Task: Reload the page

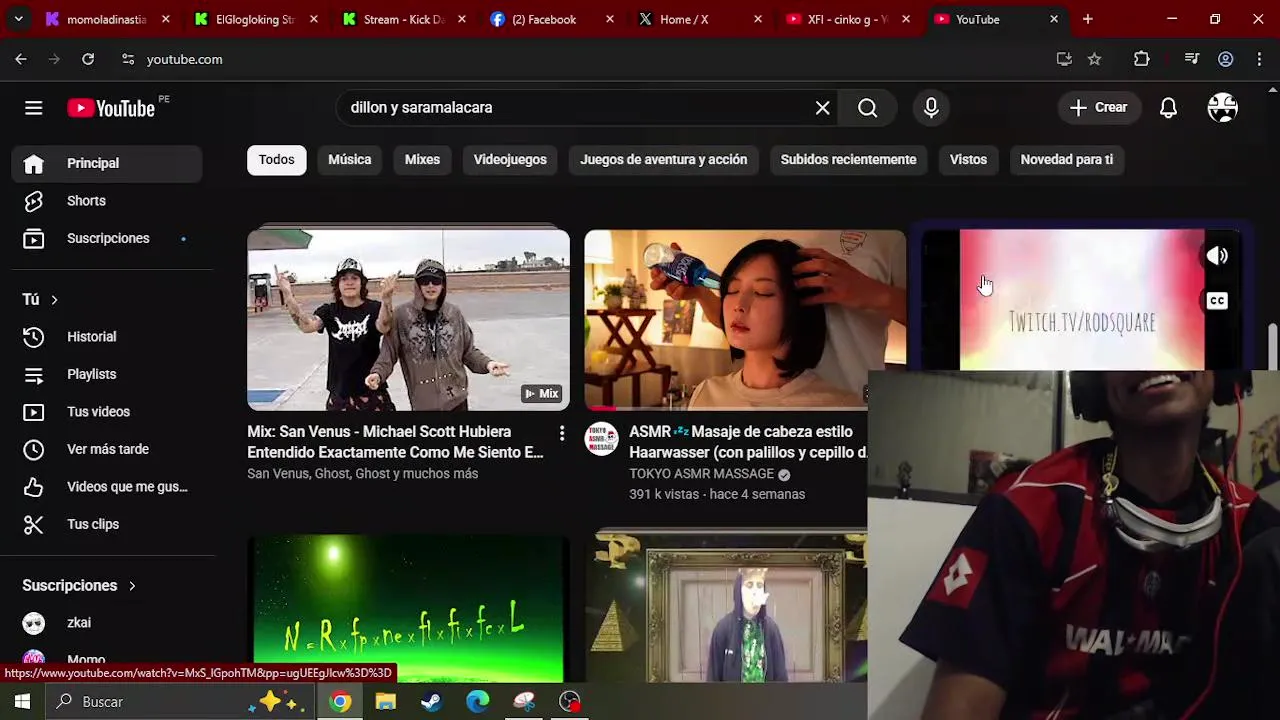Action: click(x=88, y=59)
